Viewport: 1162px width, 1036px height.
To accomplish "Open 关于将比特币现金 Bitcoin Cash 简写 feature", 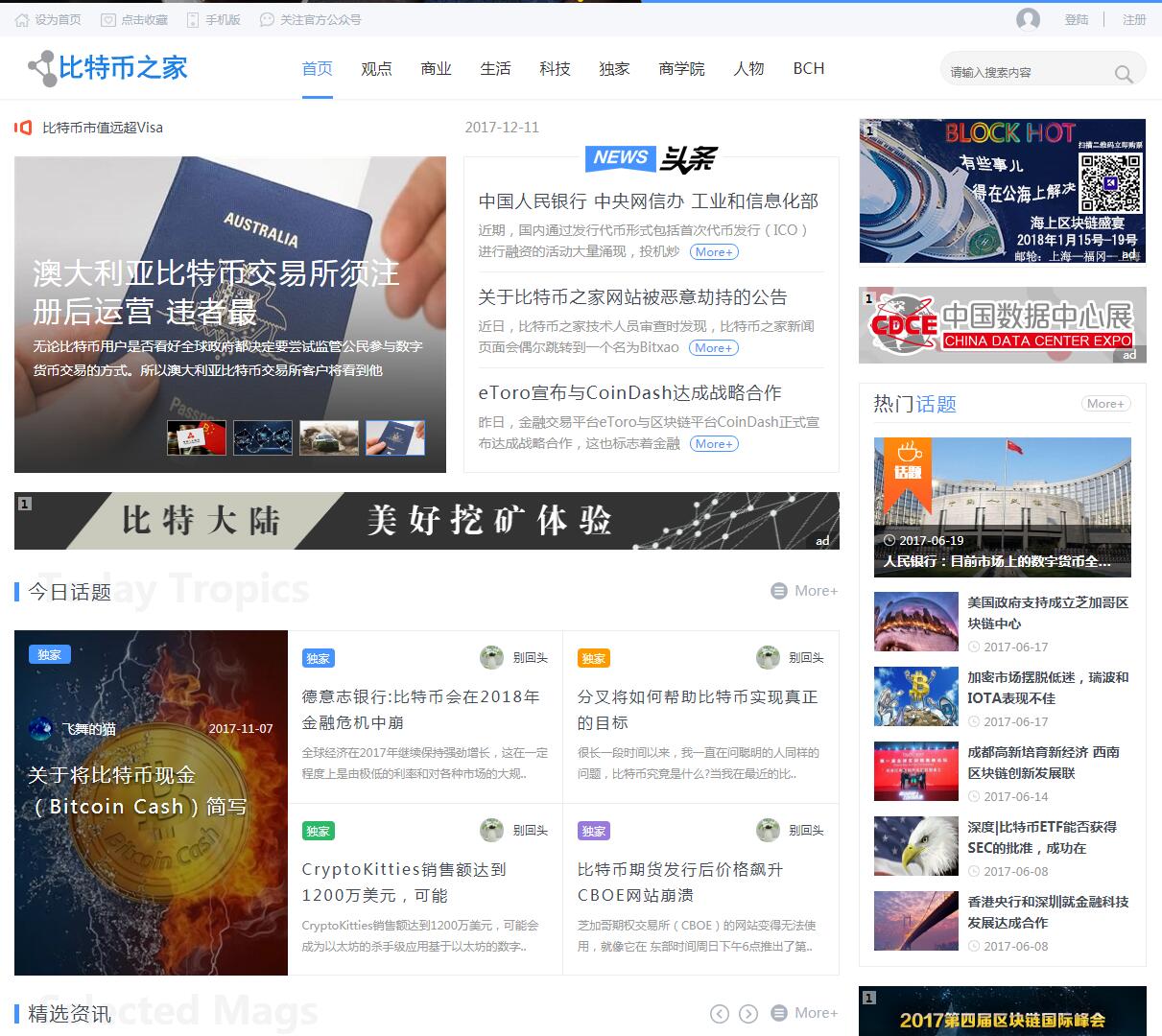I will pyautogui.click(x=138, y=791).
